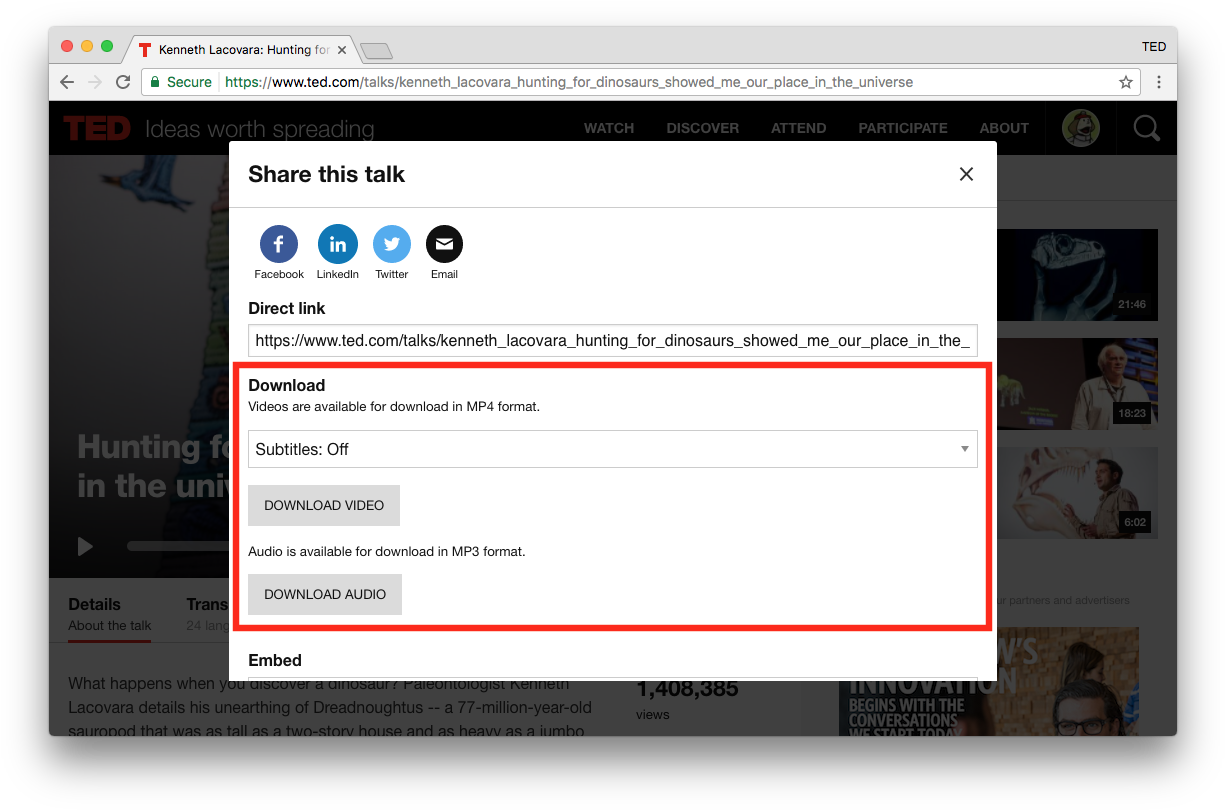Share the talk via LinkedIn icon
This screenshot has width=1225, height=810.
tap(337, 244)
